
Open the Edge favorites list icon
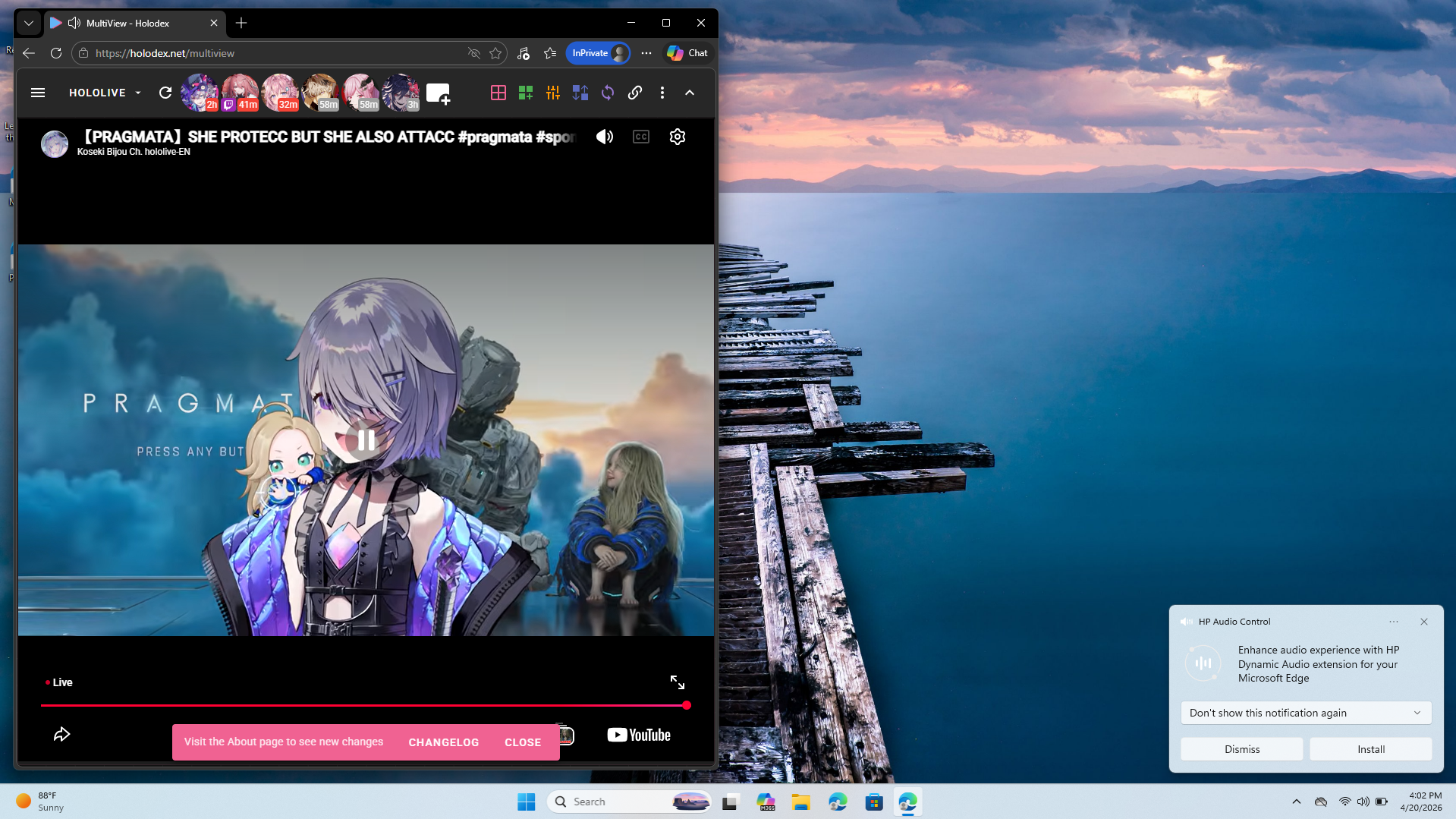tap(550, 53)
